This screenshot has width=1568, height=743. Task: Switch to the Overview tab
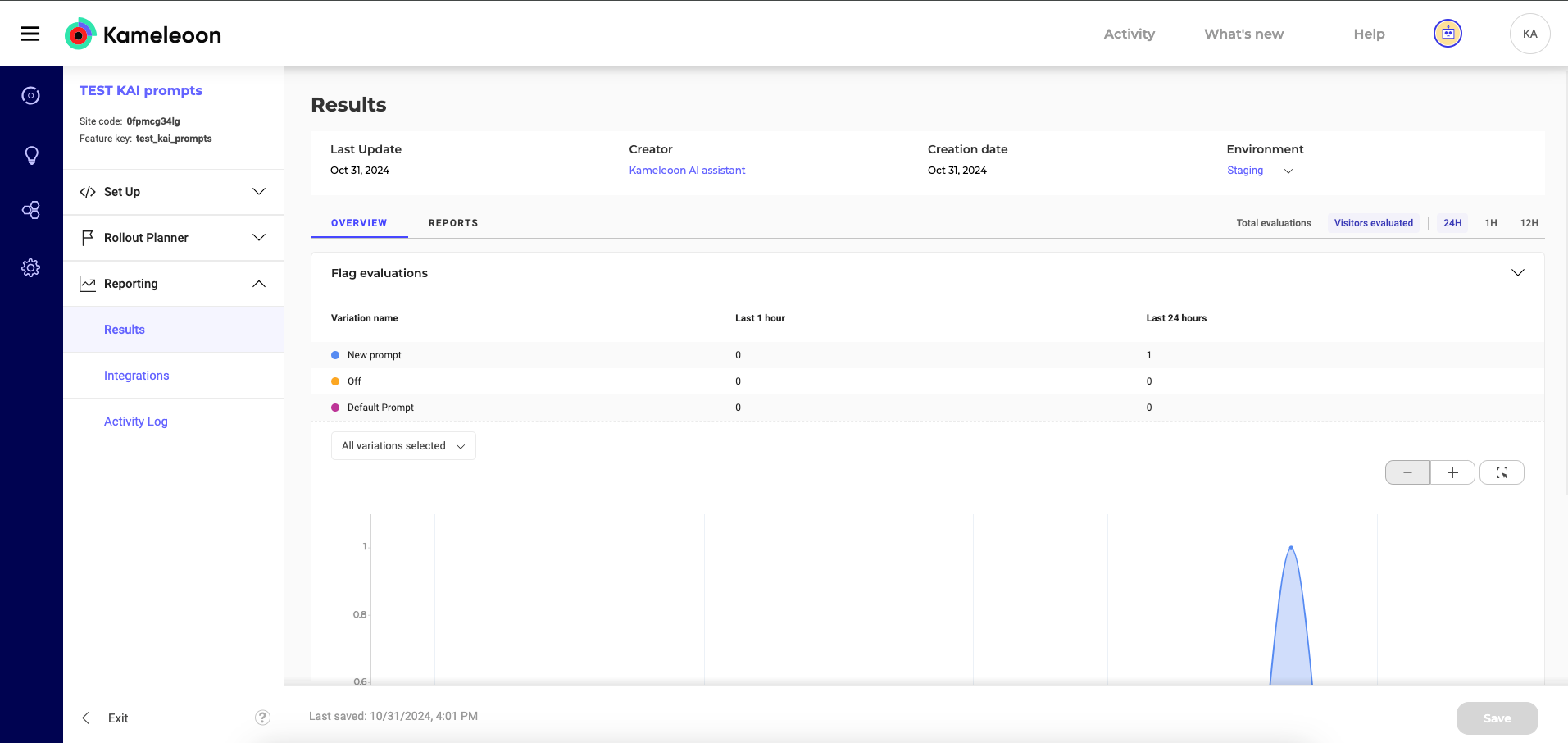click(x=359, y=223)
